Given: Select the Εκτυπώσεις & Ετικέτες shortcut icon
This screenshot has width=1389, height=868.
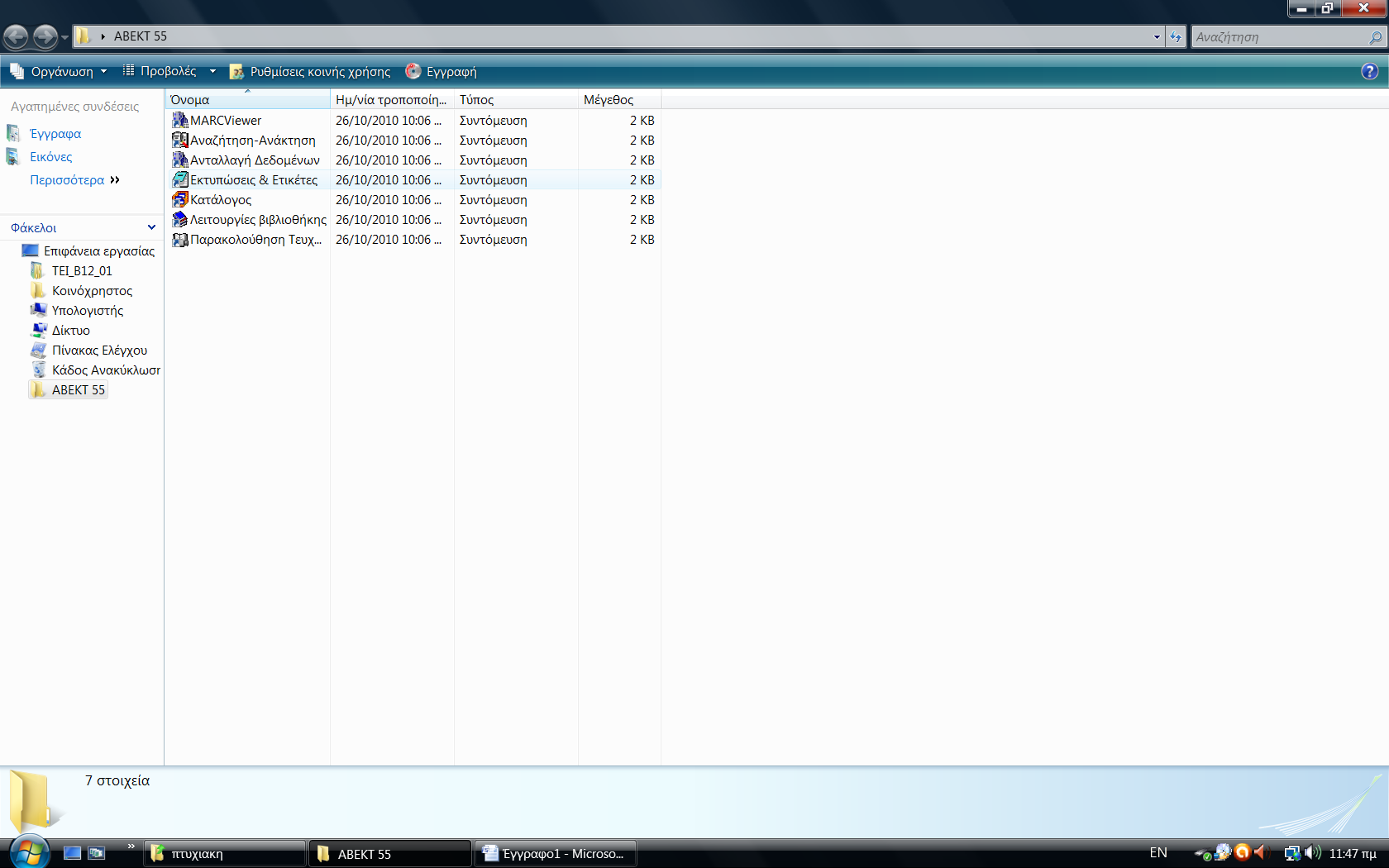Looking at the screenshot, I should tap(179, 180).
